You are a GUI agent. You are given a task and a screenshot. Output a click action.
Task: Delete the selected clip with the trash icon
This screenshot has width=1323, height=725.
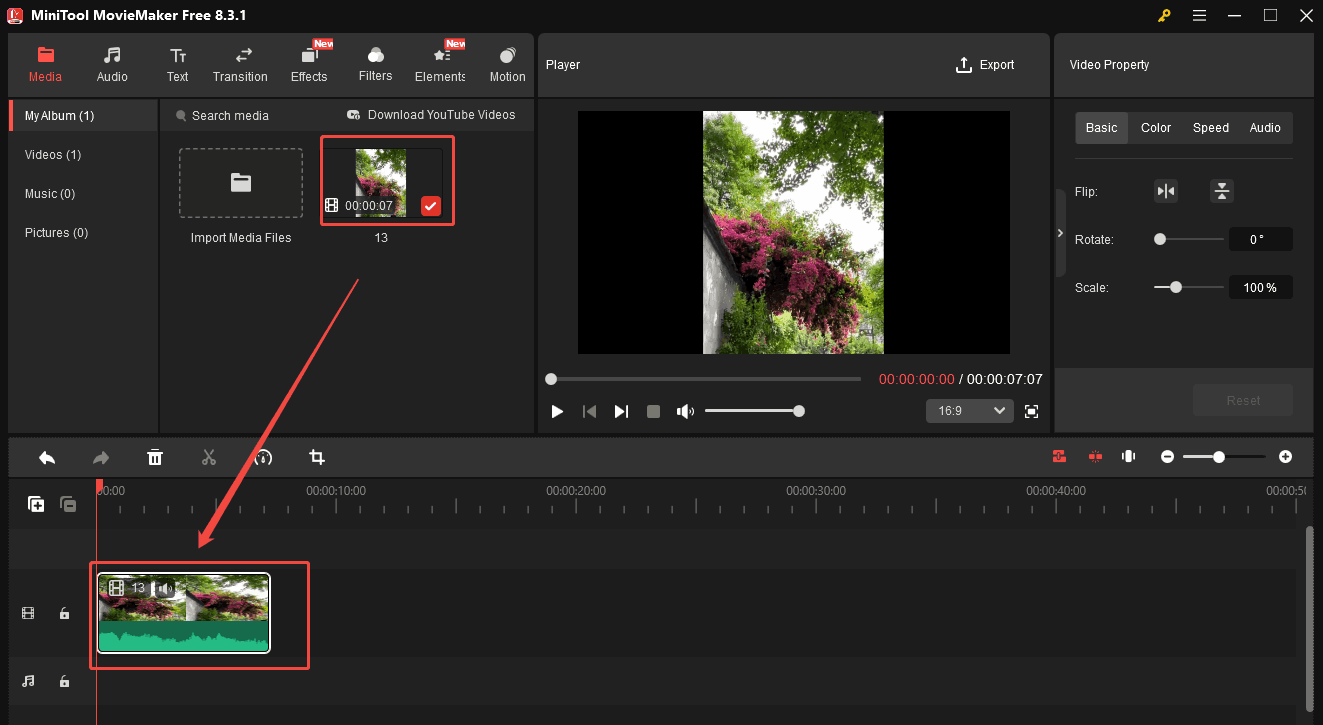155,457
